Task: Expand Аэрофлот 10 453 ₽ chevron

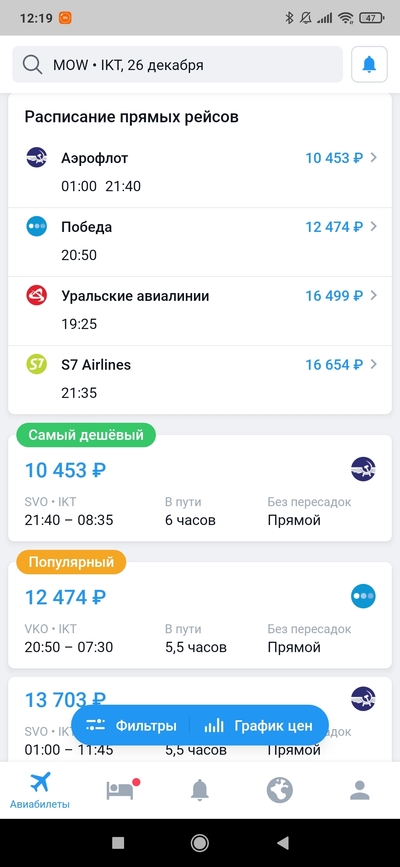Action: pyautogui.click(x=374, y=158)
